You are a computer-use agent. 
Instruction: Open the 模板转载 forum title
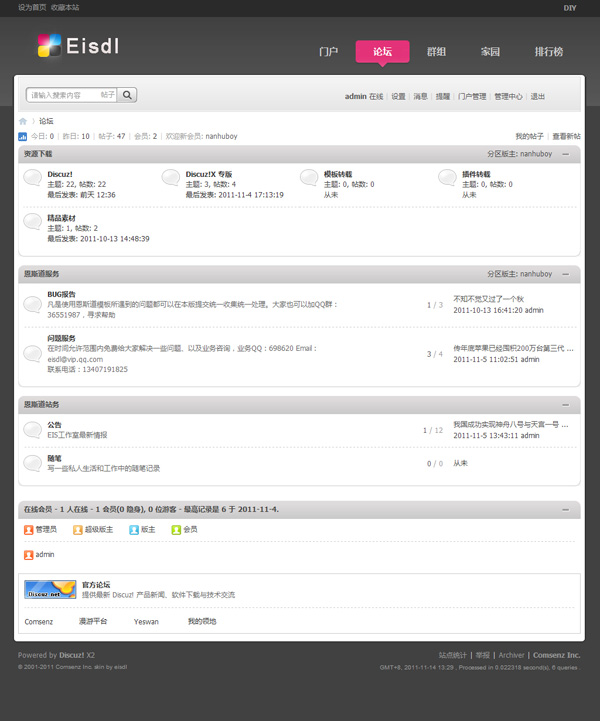click(x=338, y=174)
